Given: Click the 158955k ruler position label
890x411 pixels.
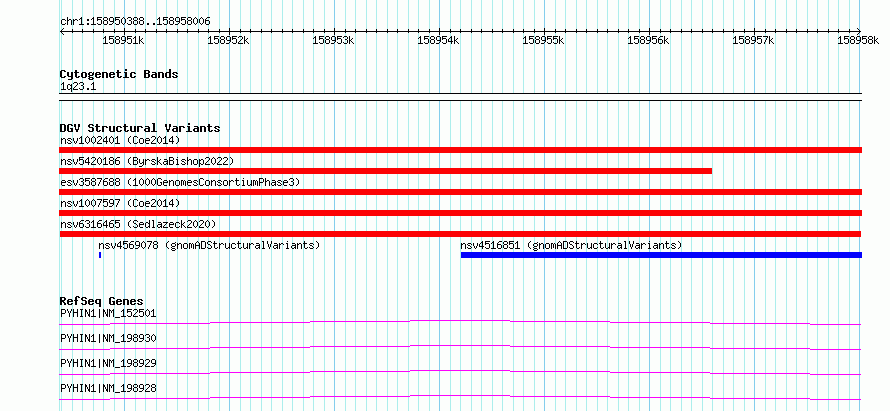Looking at the screenshot, I should click(x=543, y=40).
